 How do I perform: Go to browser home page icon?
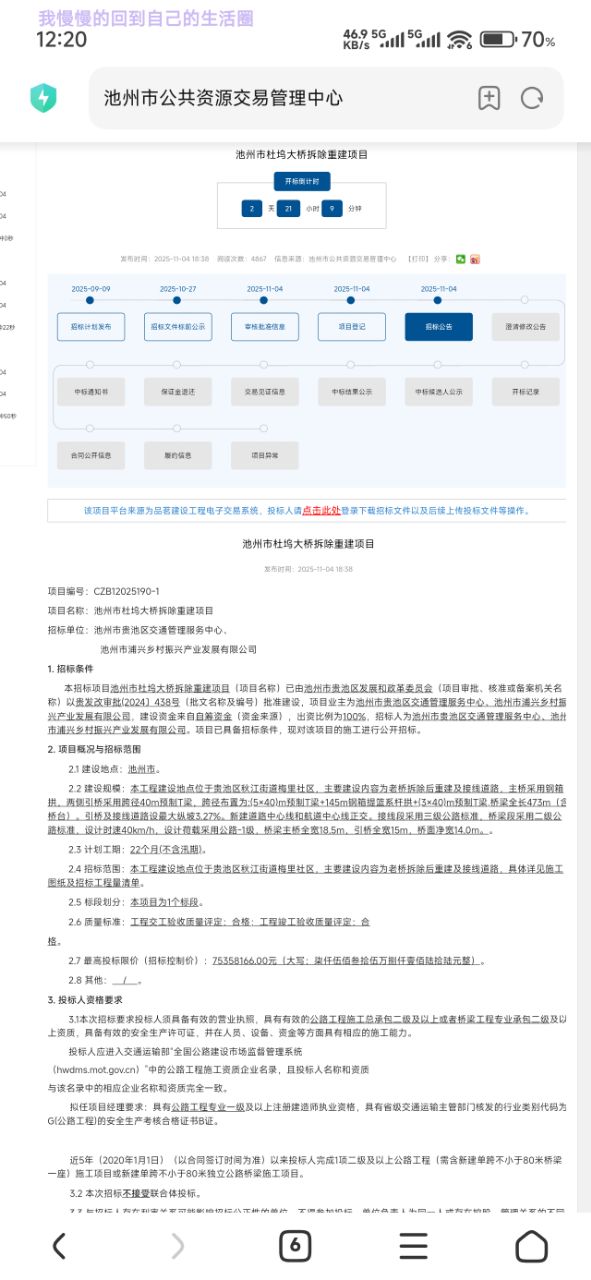pyautogui.click(x=531, y=1246)
